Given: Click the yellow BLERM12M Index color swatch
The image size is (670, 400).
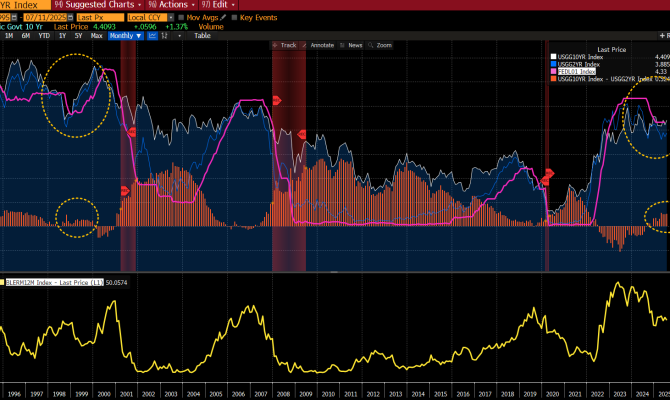Looking at the screenshot, I should pyautogui.click(x=3, y=283).
